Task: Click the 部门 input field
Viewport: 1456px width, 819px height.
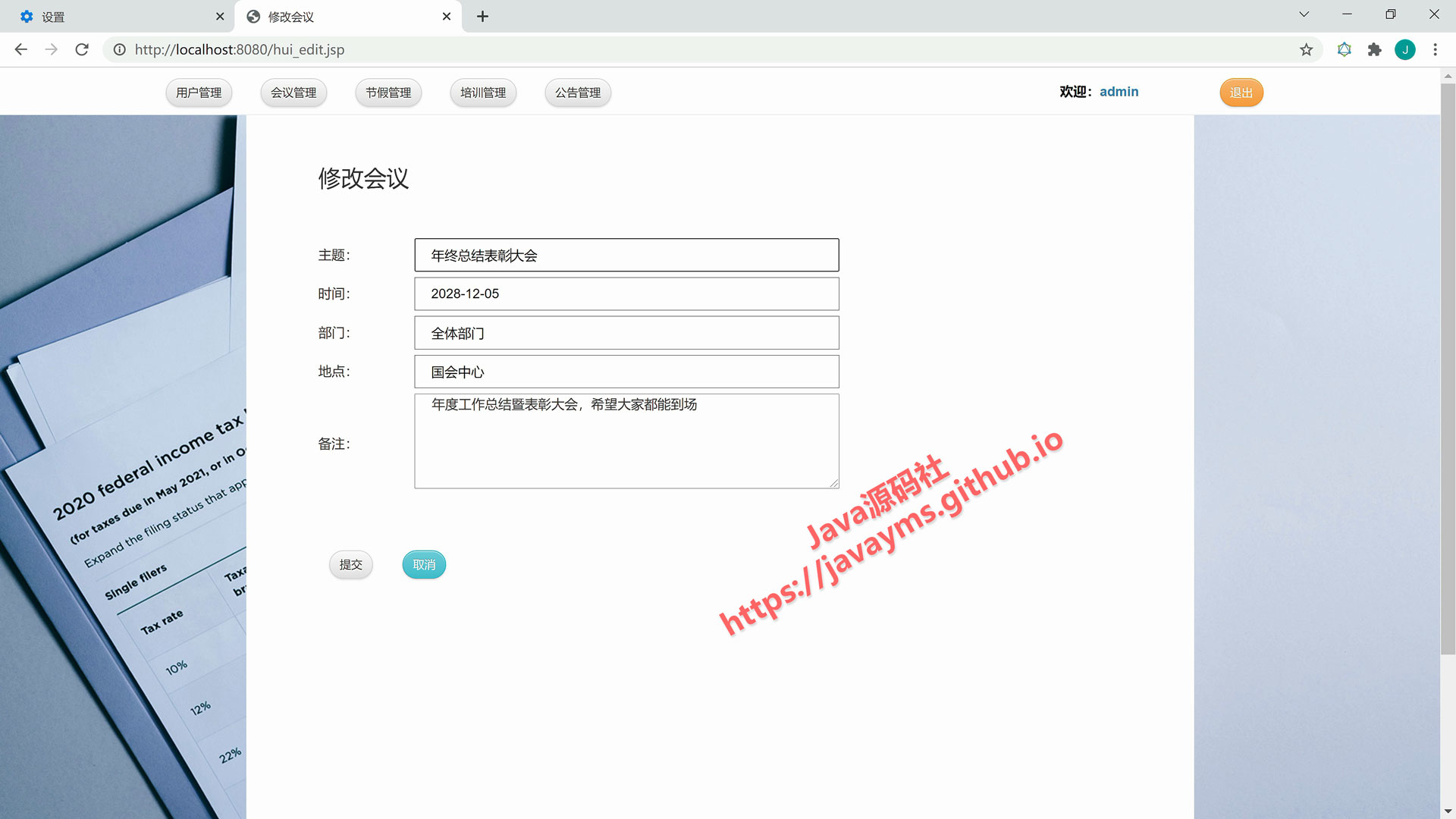Action: pyautogui.click(x=626, y=333)
